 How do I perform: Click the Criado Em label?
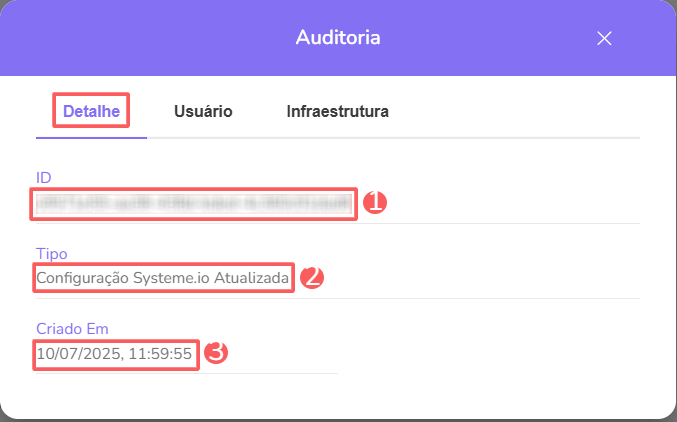[x=71, y=328]
